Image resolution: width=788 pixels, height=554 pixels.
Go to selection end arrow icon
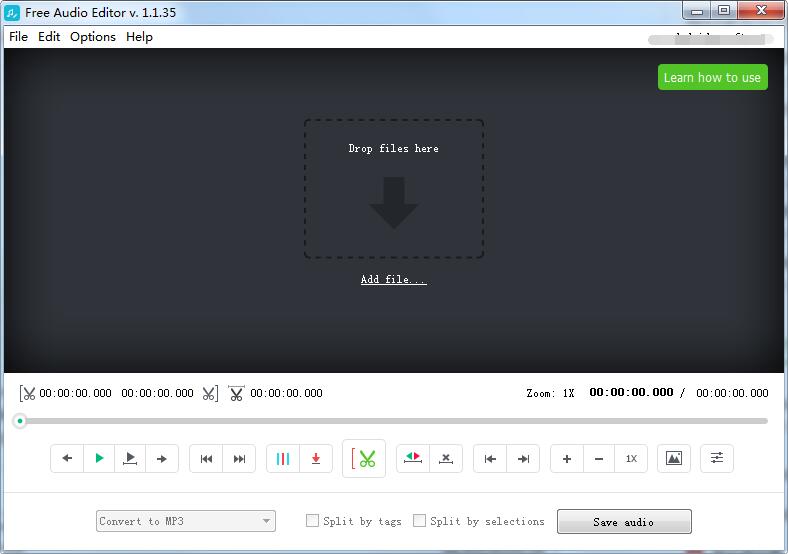pyautogui.click(x=523, y=458)
